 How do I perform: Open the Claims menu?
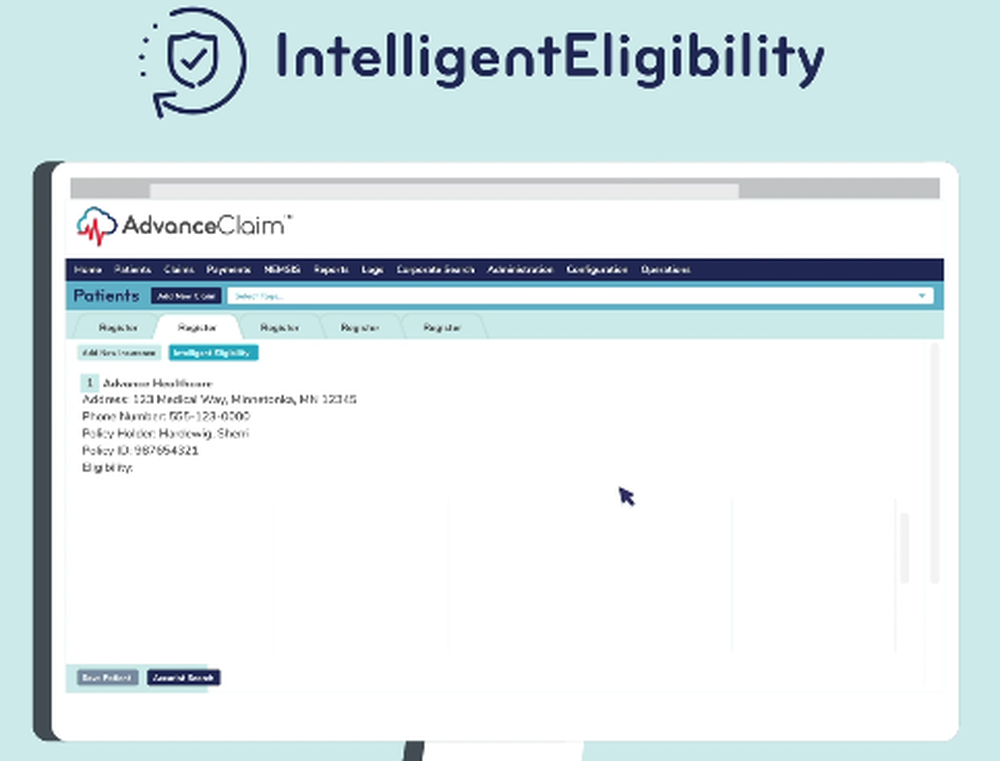pyautogui.click(x=178, y=269)
